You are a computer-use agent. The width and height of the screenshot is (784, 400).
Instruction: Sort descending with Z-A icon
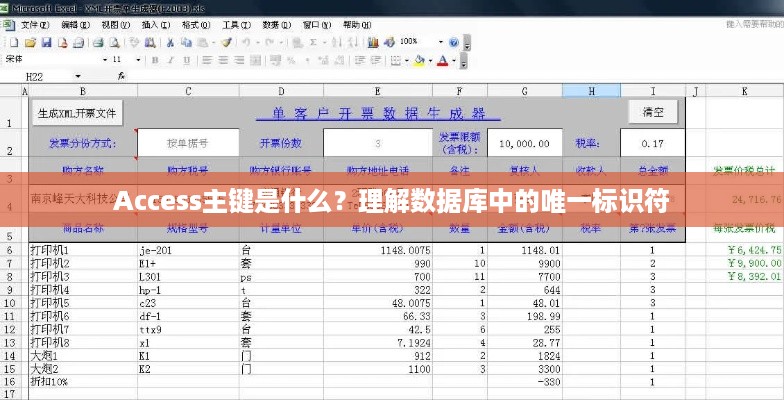click(x=353, y=43)
